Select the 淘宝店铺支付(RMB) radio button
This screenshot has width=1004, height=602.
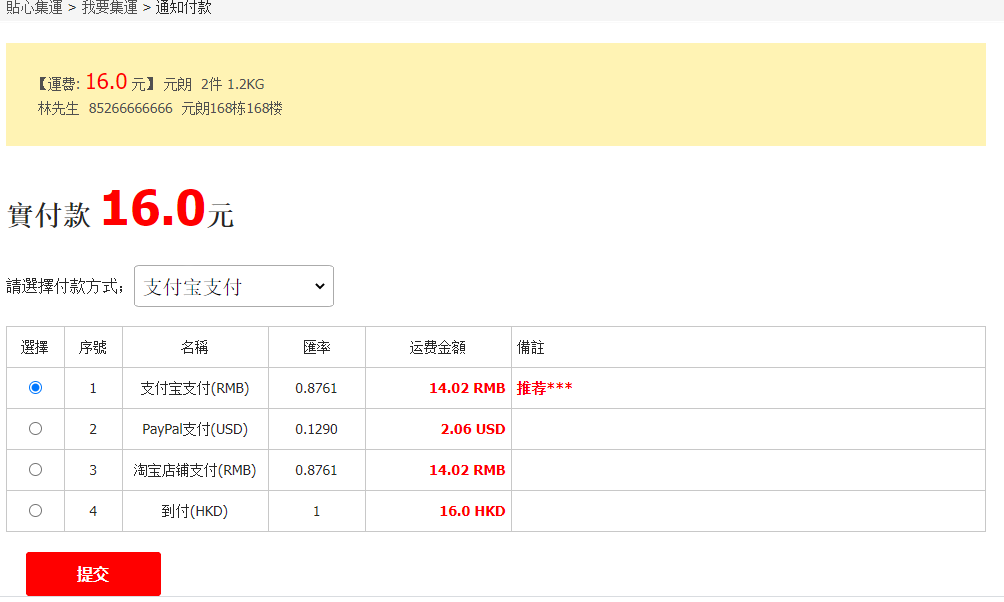(36, 469)
